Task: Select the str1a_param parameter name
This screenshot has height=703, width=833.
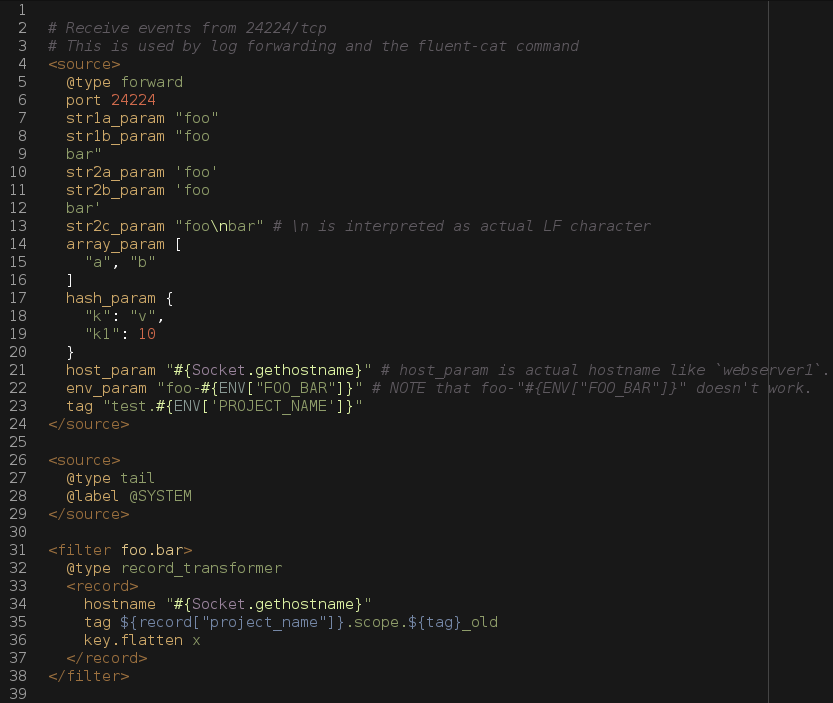Action: point(115,118)
